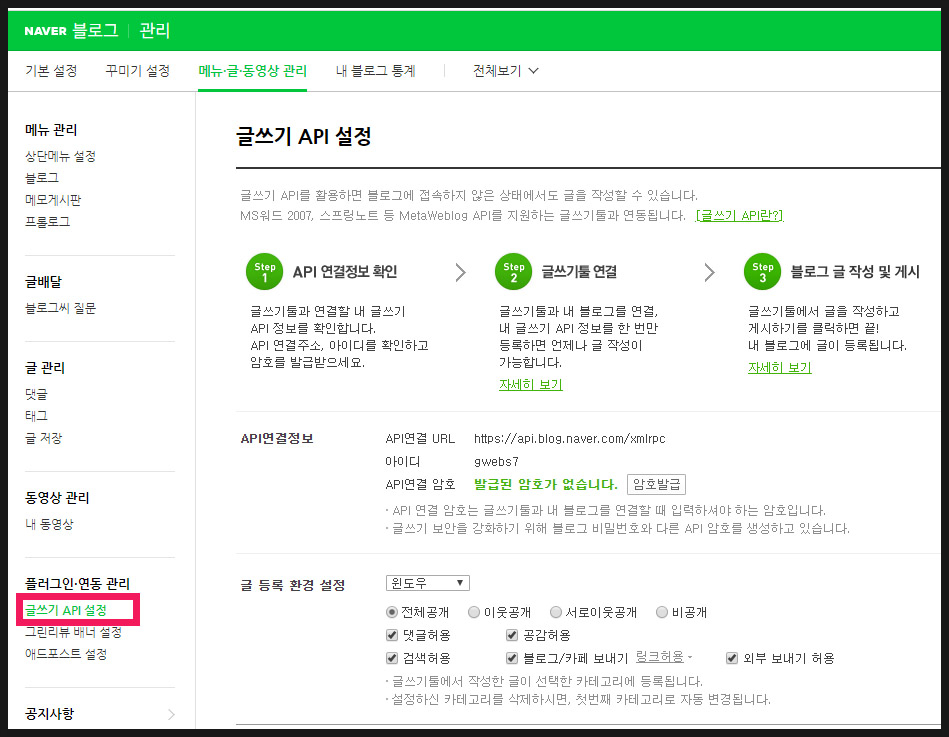Open 내 동영상 in the sidebar
The height and width of the screenshot is (737, 949).
point(49,524)
